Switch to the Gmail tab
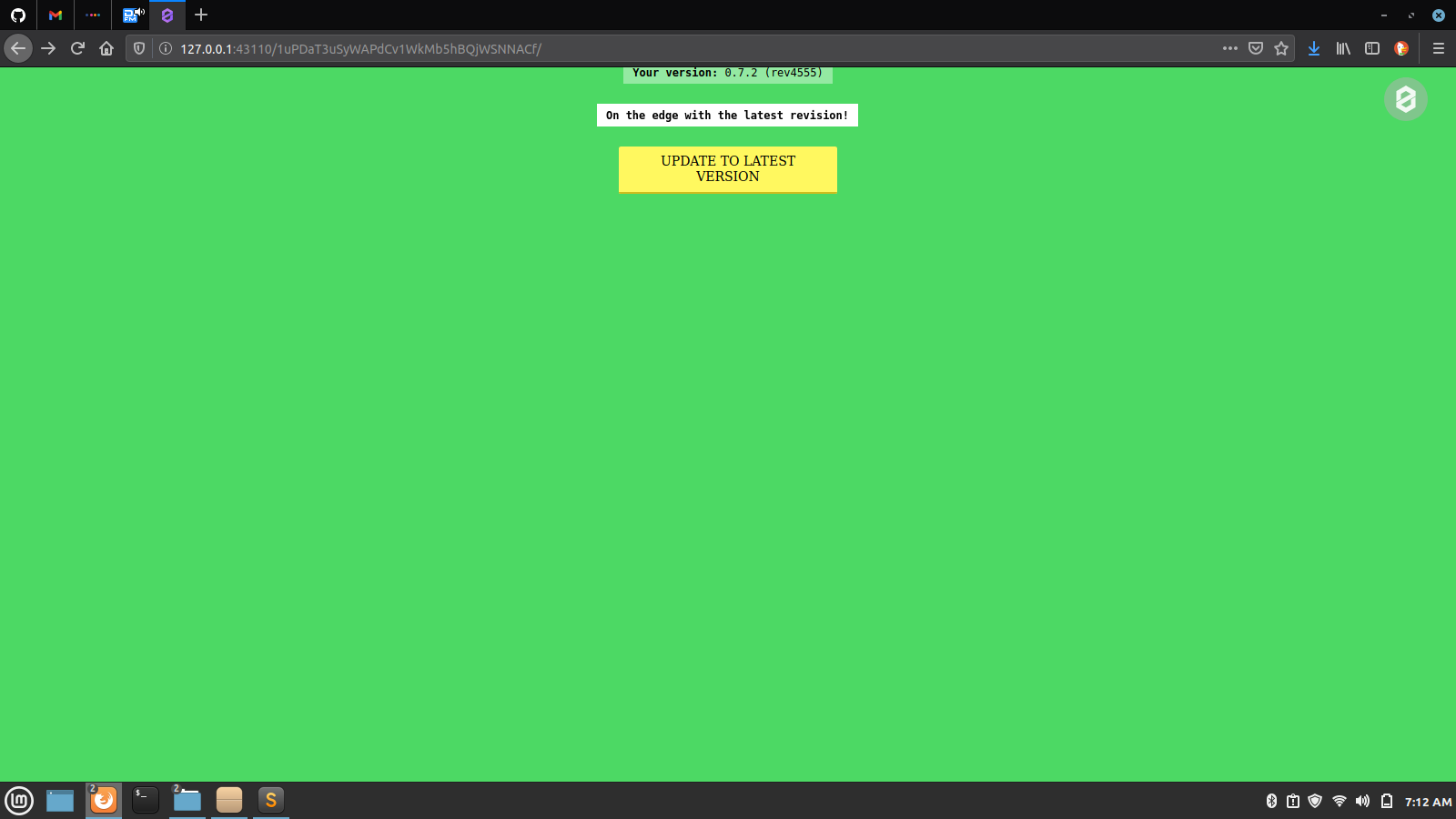The width and height of the screenshot is (1456, 819). pos(55,15)
